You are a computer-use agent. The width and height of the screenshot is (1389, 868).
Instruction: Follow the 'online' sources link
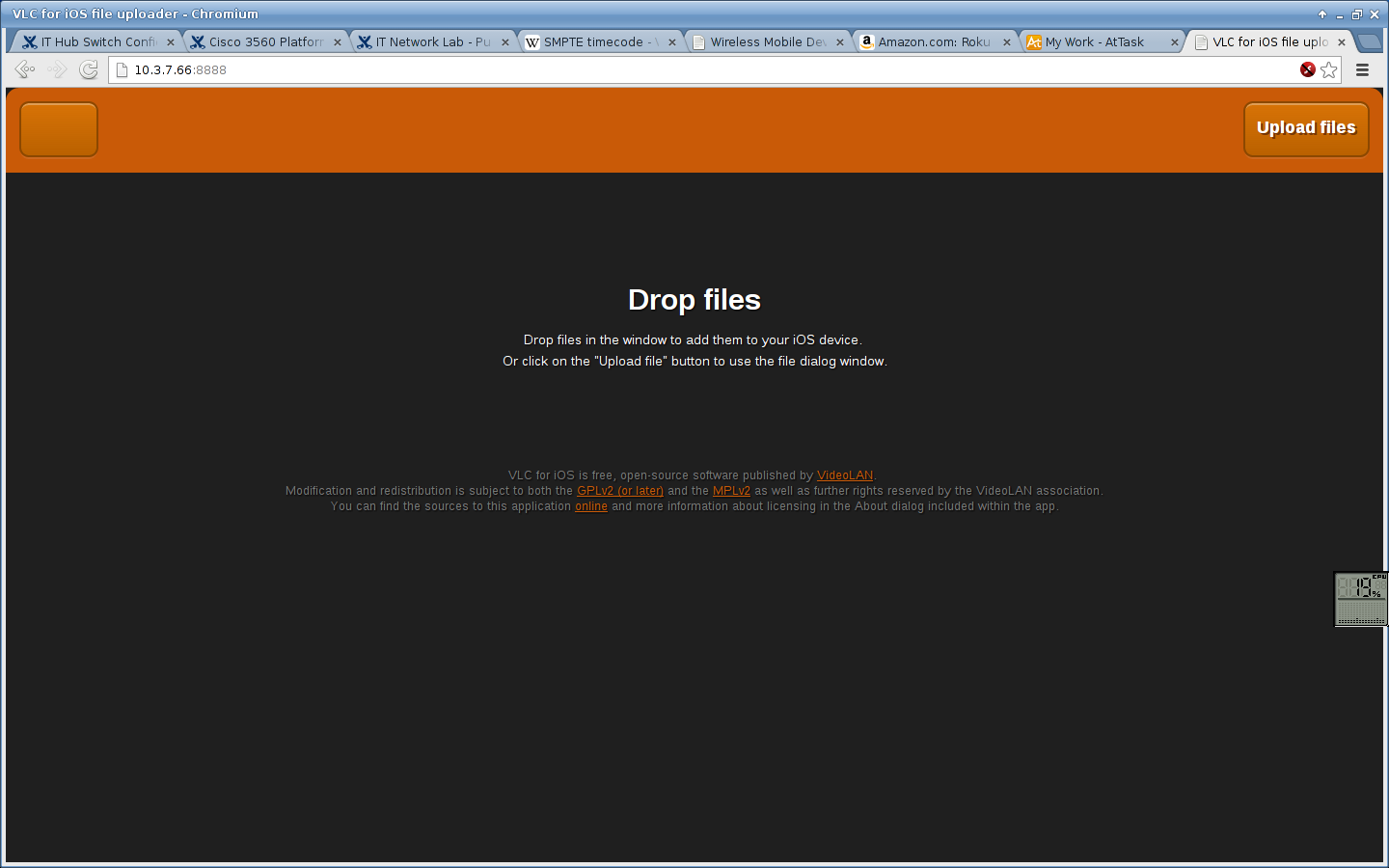591,506
